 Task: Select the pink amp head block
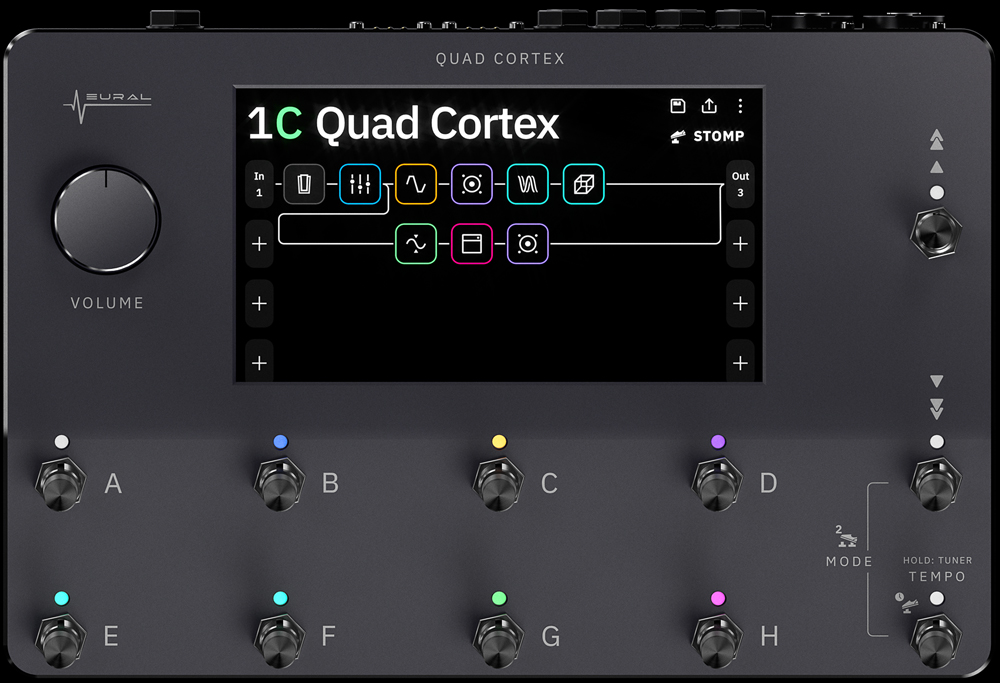[472, 244]
